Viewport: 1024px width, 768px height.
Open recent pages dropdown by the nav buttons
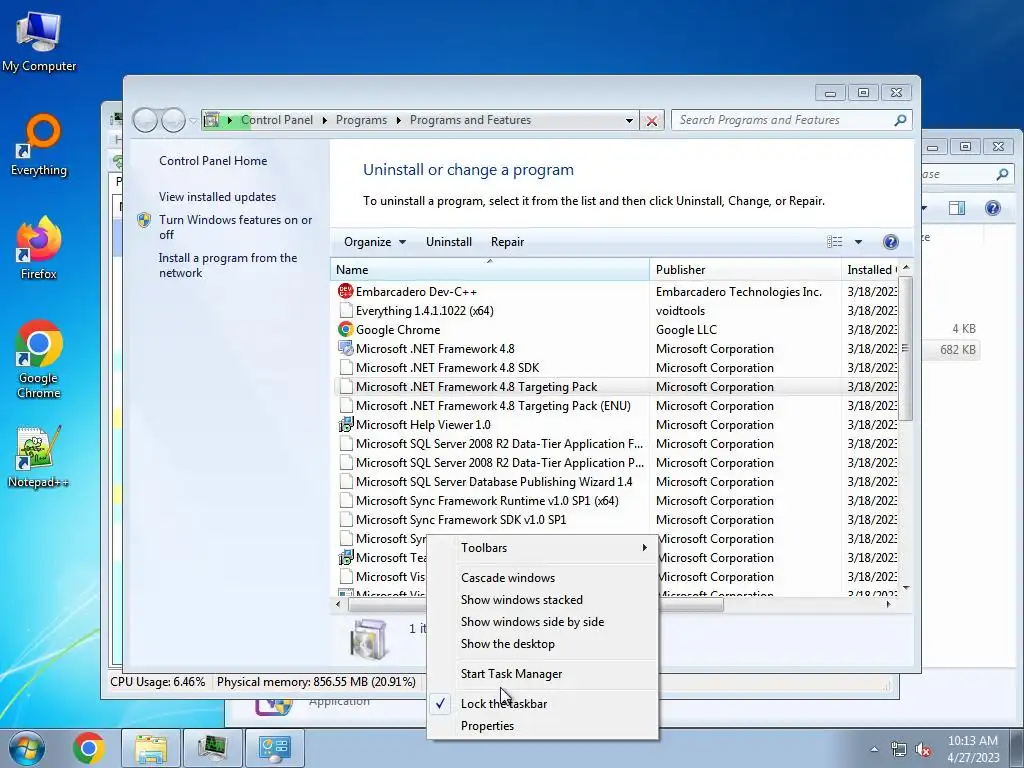click(x=193, y=121)
